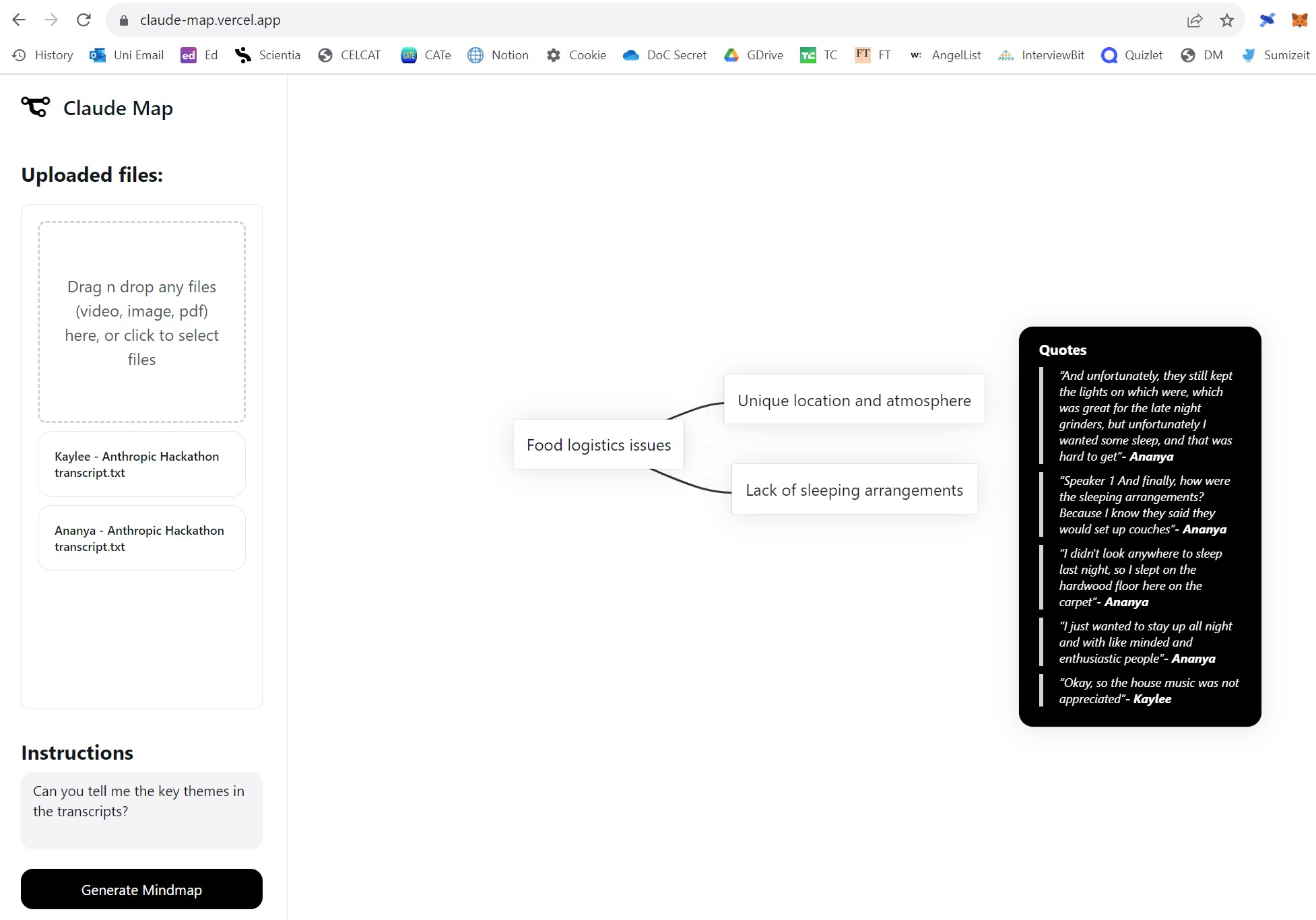Screen dimensions: 1316x920
Task: Bookmark page with the star icon
Action: click(1227, 20)
